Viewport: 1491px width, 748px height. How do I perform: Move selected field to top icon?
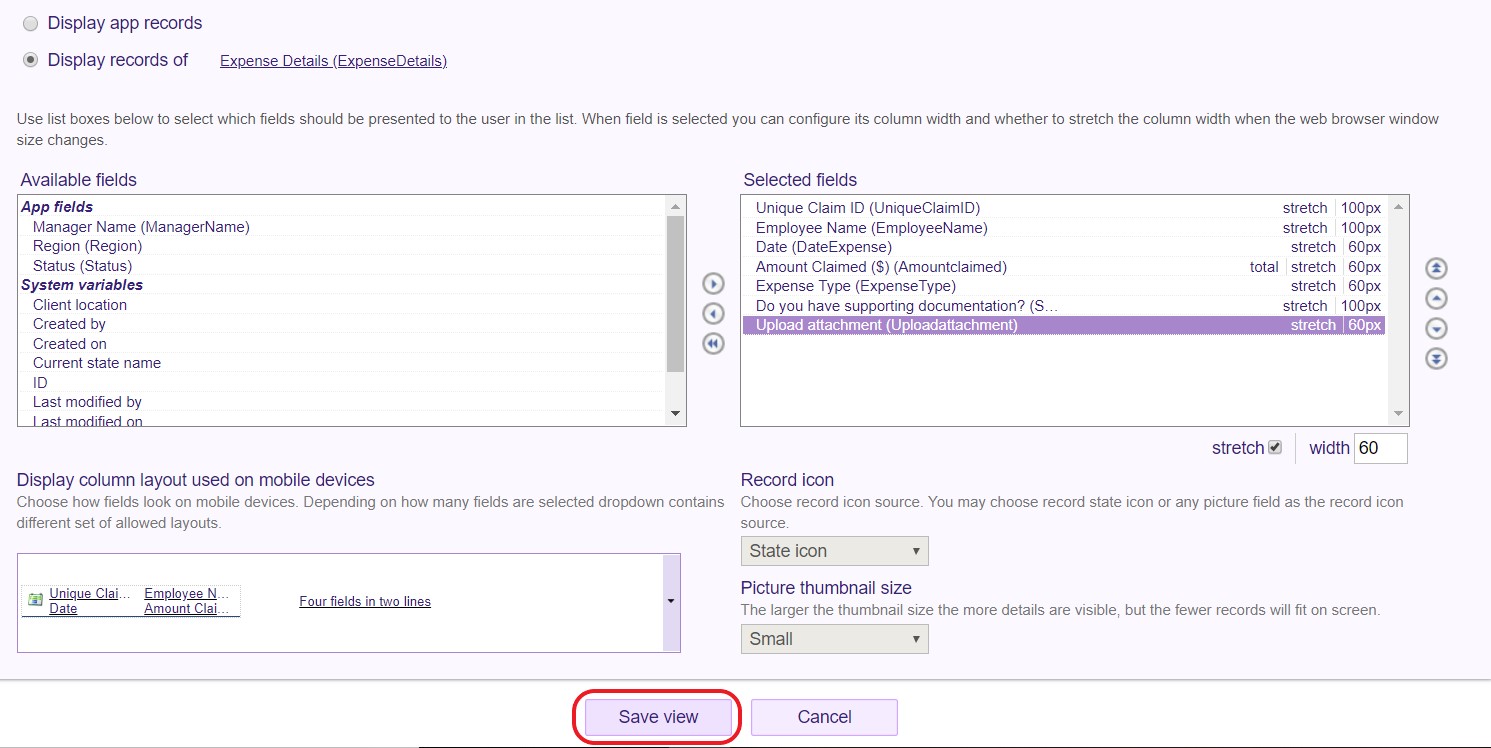point(1436,268)
